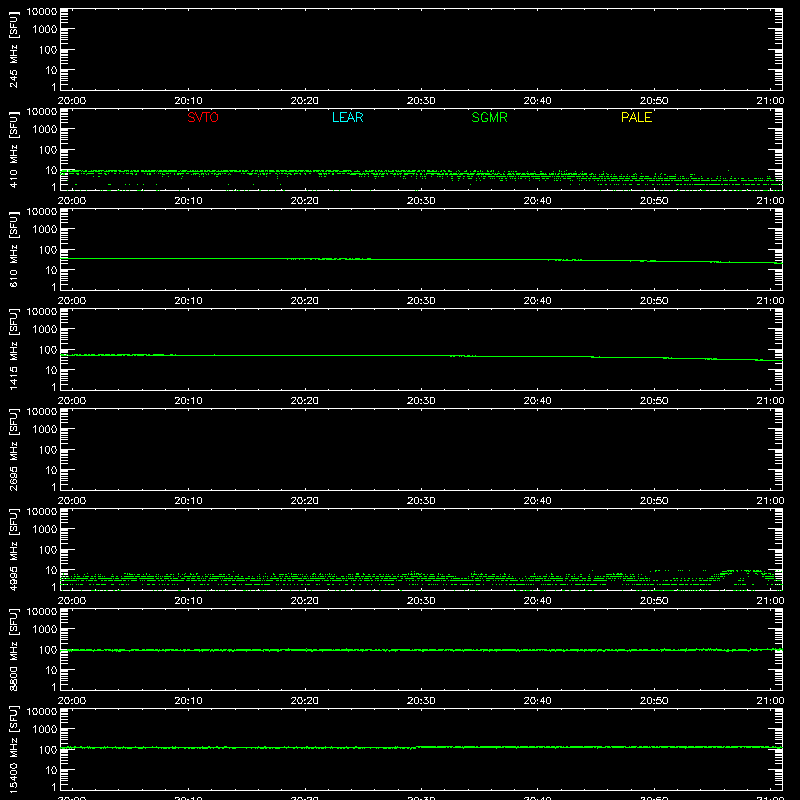The image size is (800, 800).
Task: Click 20:20 tick under the 4995 MHz panel
Action: (305, 601)
